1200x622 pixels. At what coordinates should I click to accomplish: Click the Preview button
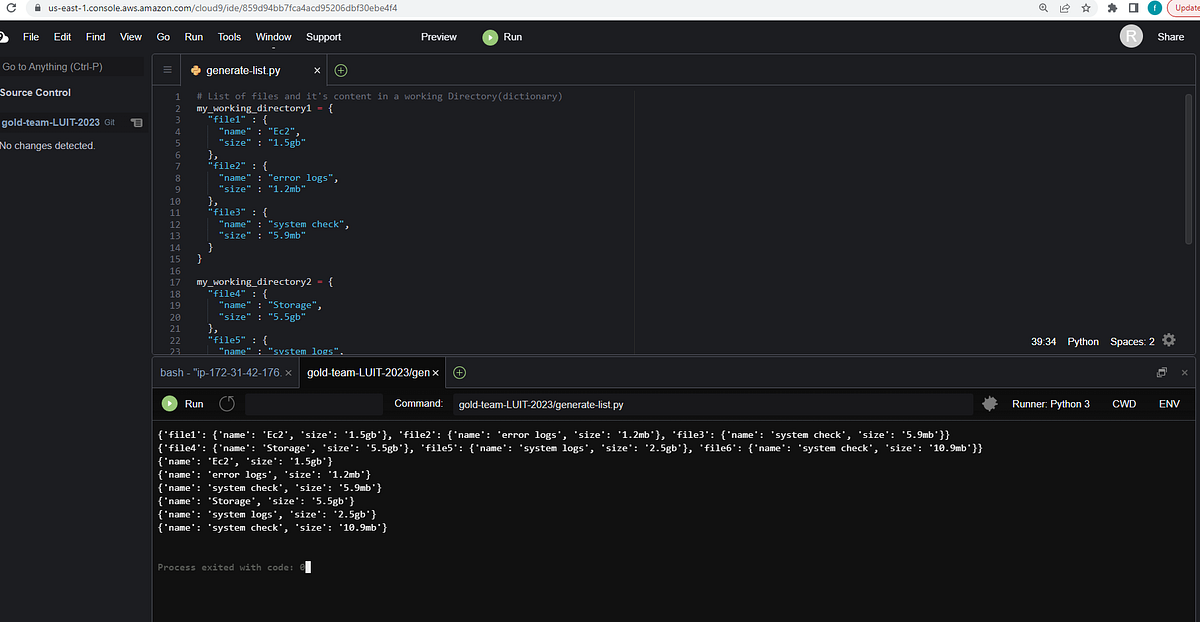pos(438,37)
